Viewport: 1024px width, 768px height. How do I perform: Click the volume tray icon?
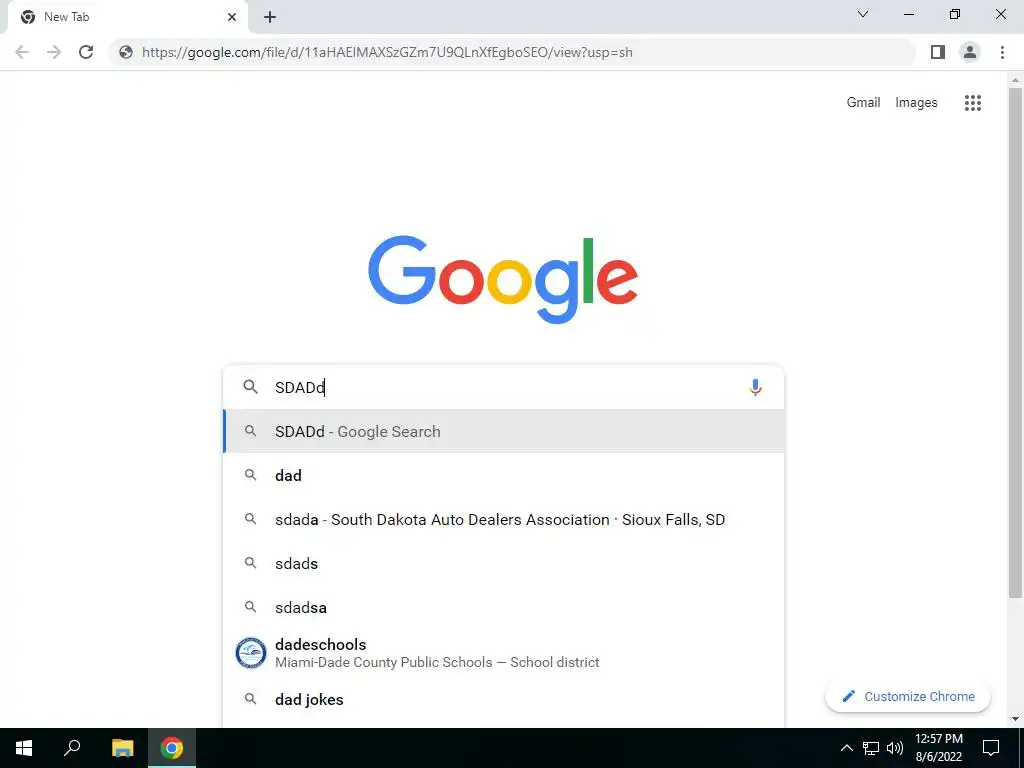point(895,748)
